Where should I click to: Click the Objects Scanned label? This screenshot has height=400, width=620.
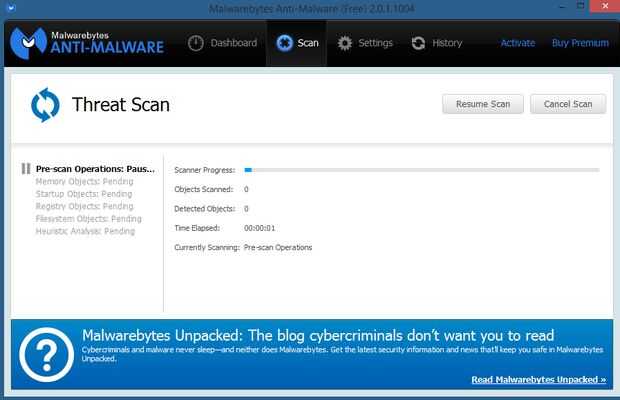coord(204,189)
